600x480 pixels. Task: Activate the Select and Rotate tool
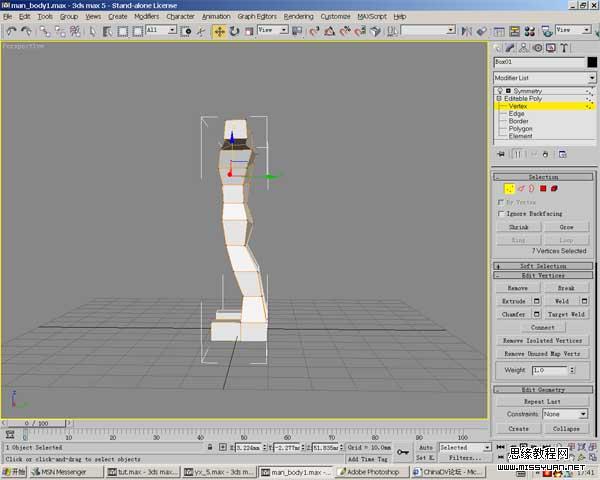pyautogui.click(x=234, y=31)
